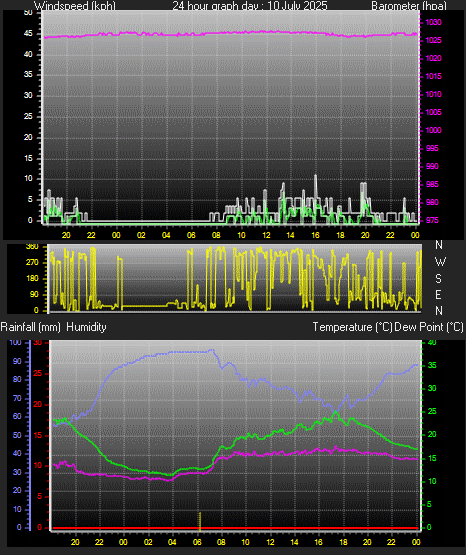Click the 360 wind direction scale value
The height and width of the screenshot is (555, 466).
pyautogui.click(x=32, y=247)
